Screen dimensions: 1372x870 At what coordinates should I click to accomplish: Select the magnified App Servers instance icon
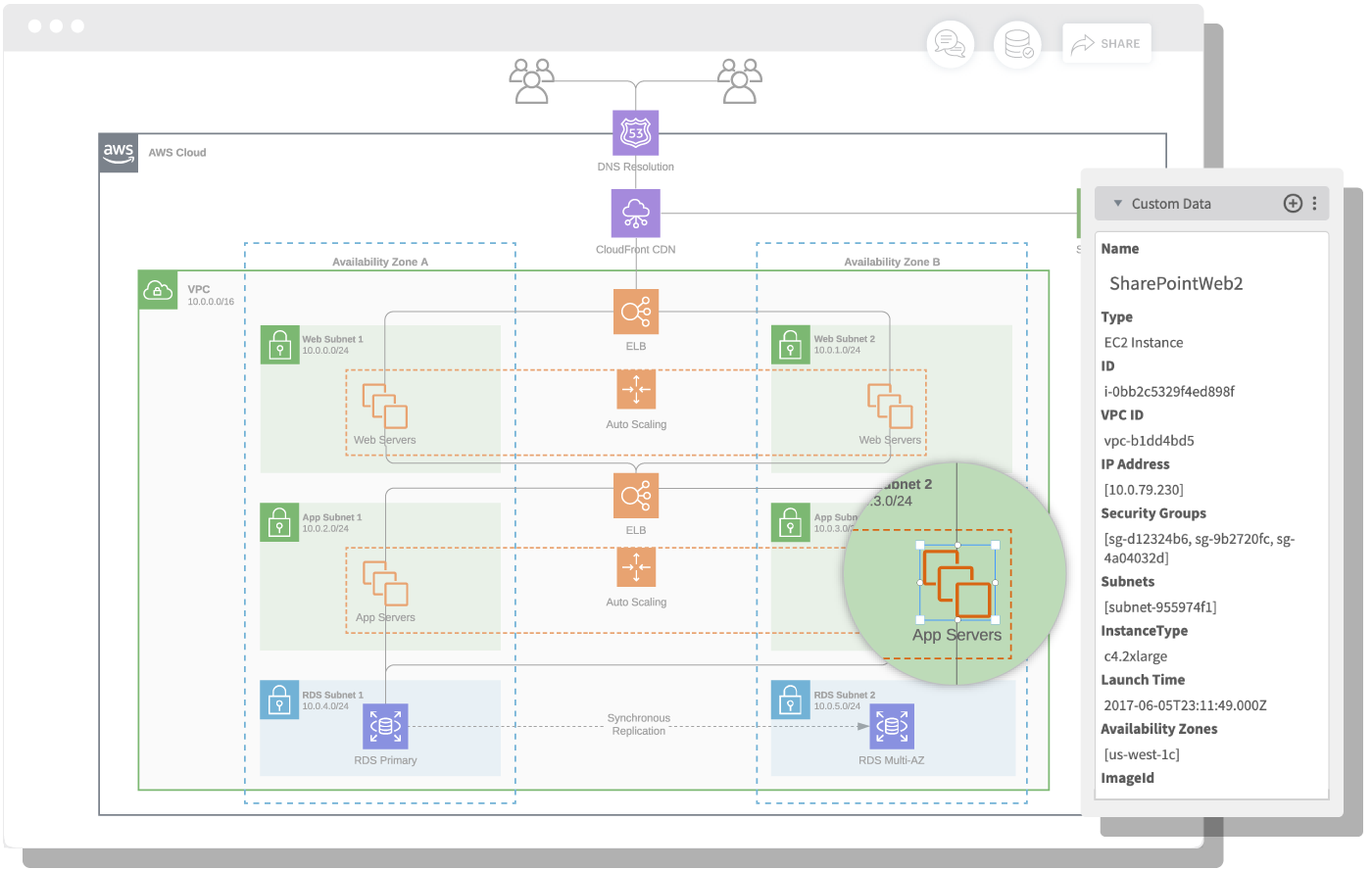coord(957,584)
